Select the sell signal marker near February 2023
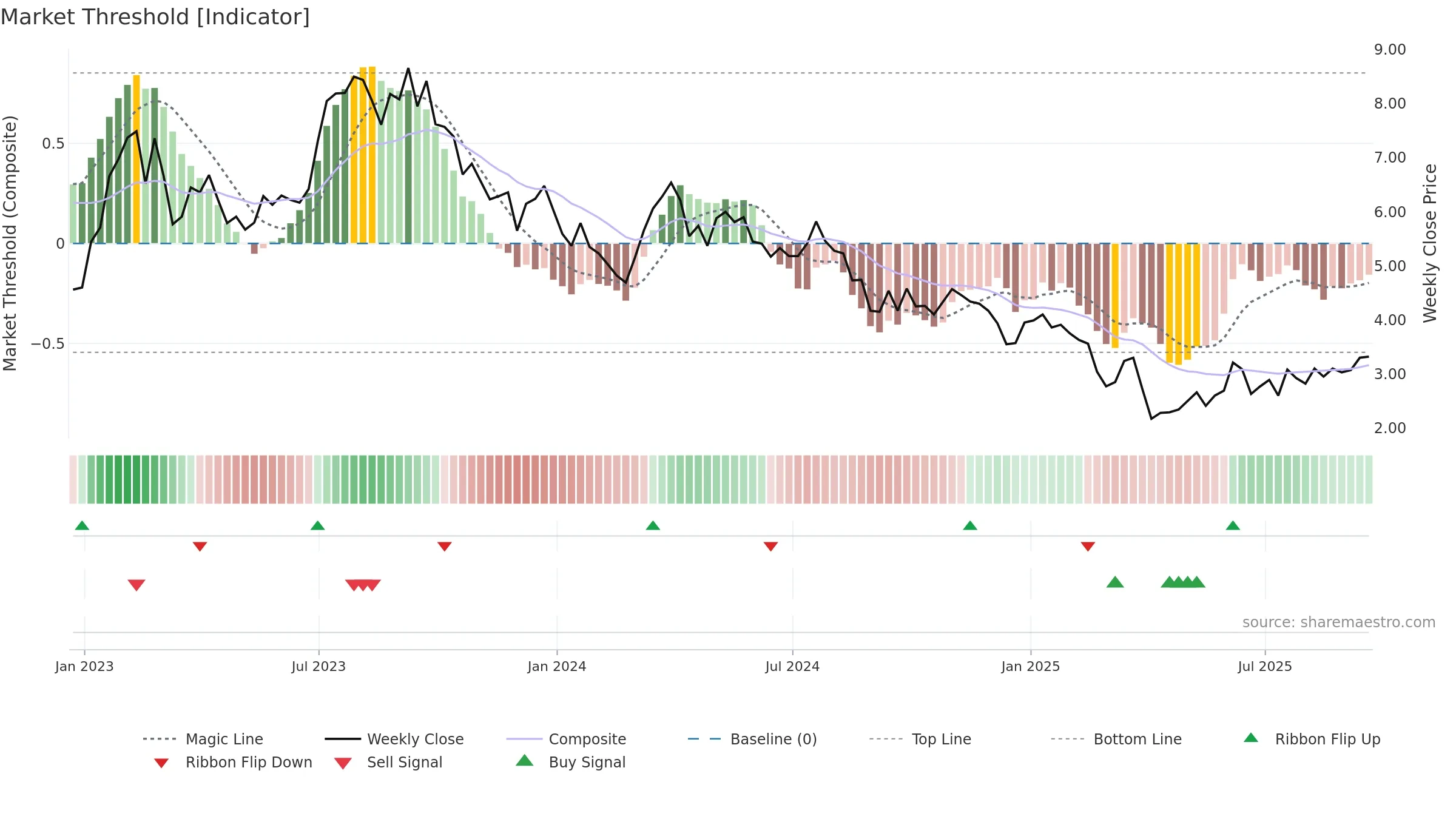The image size is (1456, 819). tap(136, 585)
